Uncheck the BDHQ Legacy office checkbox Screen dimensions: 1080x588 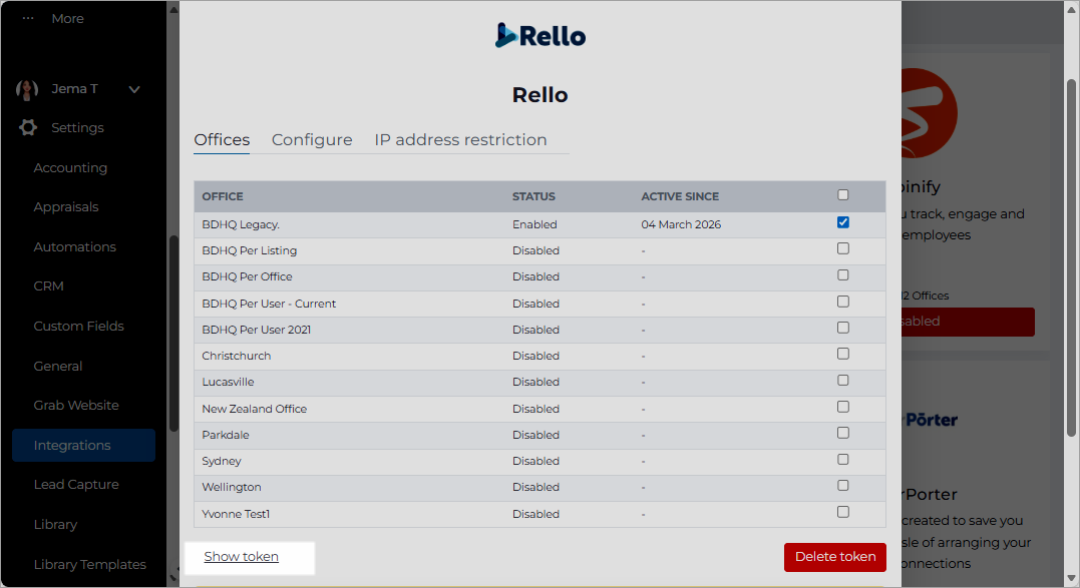843,222
